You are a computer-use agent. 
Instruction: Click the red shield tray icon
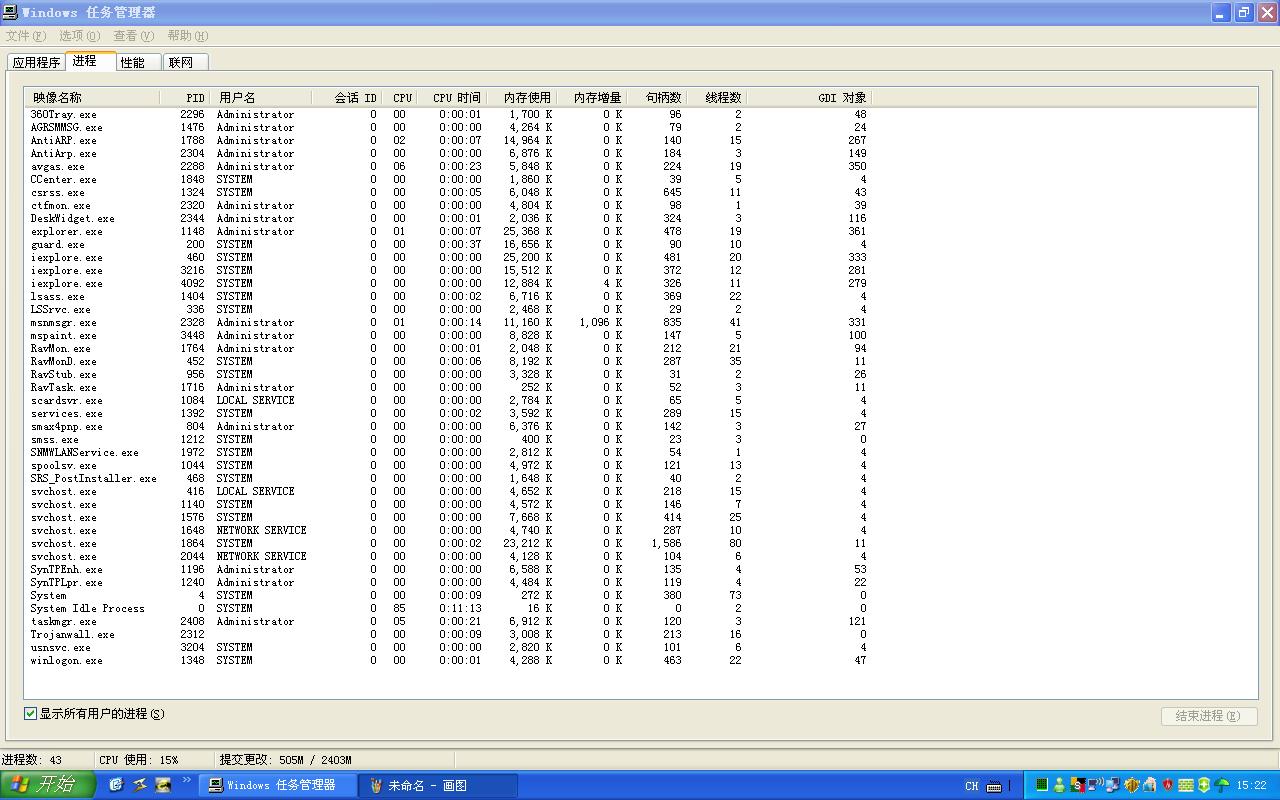point(1168,785)
